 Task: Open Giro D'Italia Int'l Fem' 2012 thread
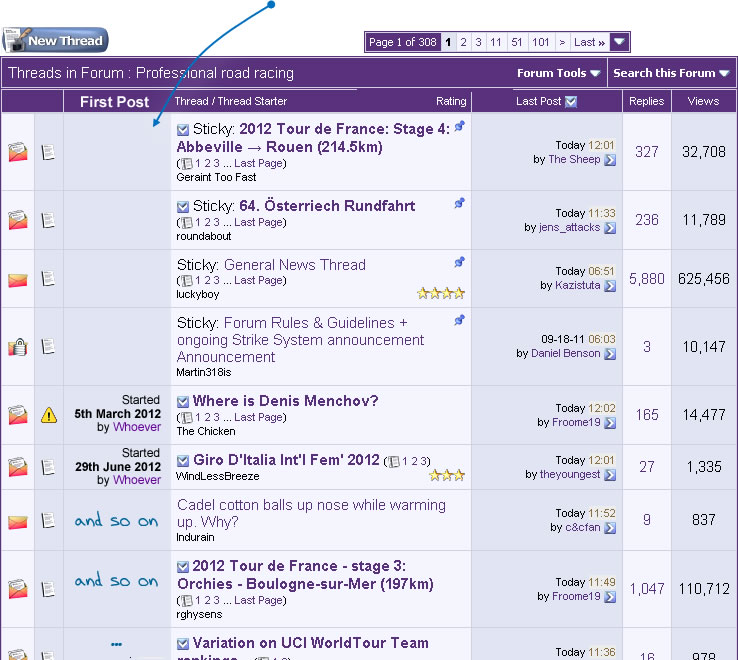(286, 459)
